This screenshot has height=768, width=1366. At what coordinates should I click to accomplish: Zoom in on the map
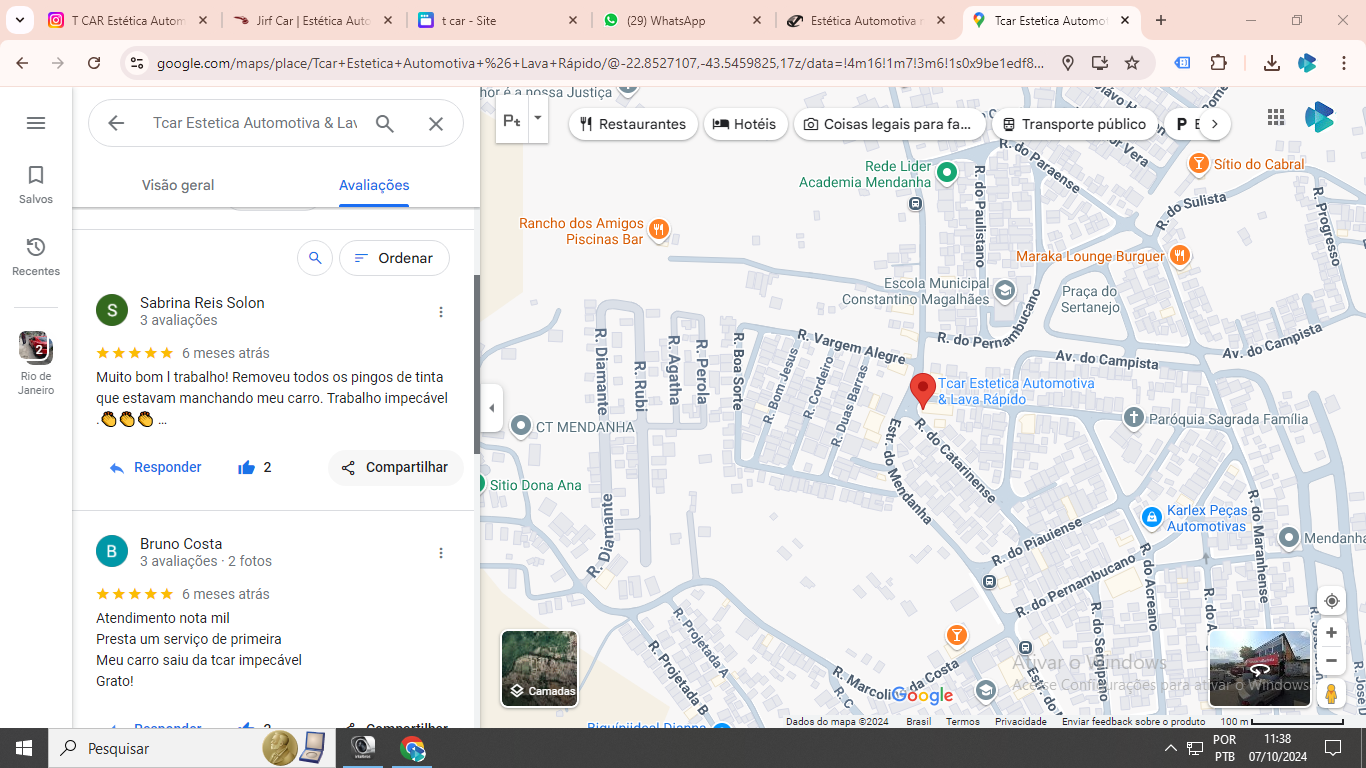point(1331,633)
